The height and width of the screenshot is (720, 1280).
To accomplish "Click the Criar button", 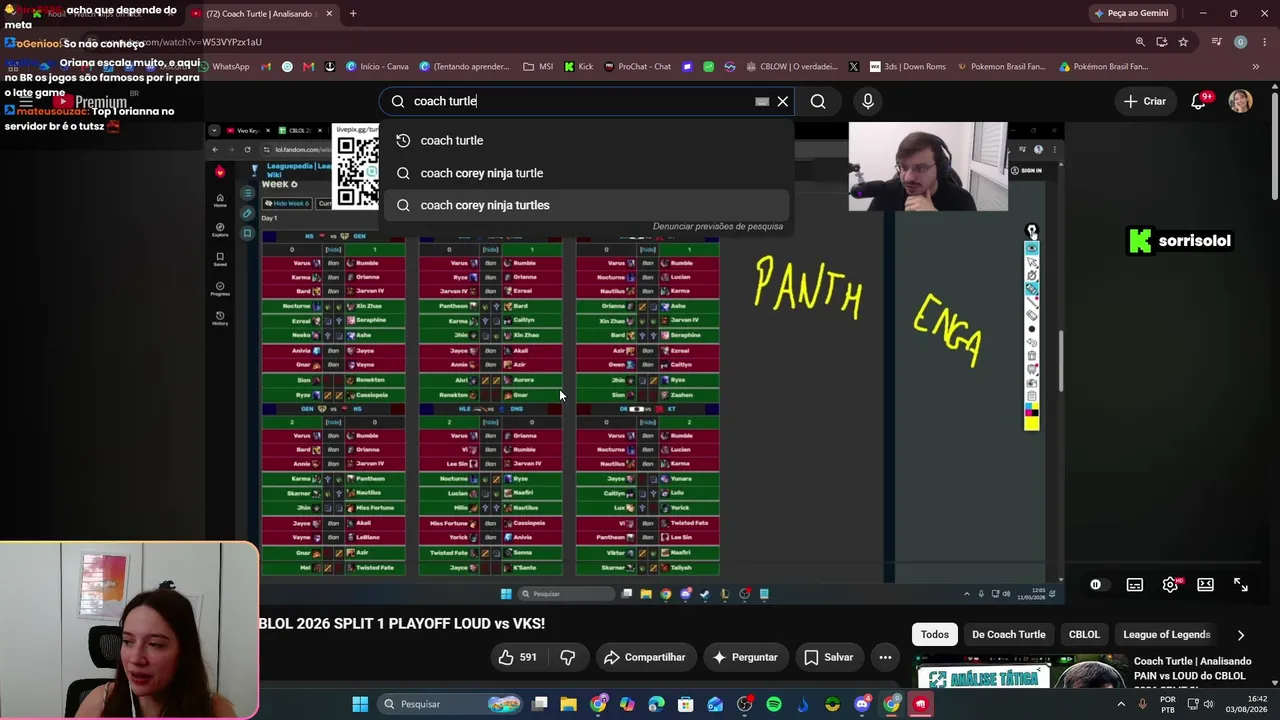I will point(1145,101).
